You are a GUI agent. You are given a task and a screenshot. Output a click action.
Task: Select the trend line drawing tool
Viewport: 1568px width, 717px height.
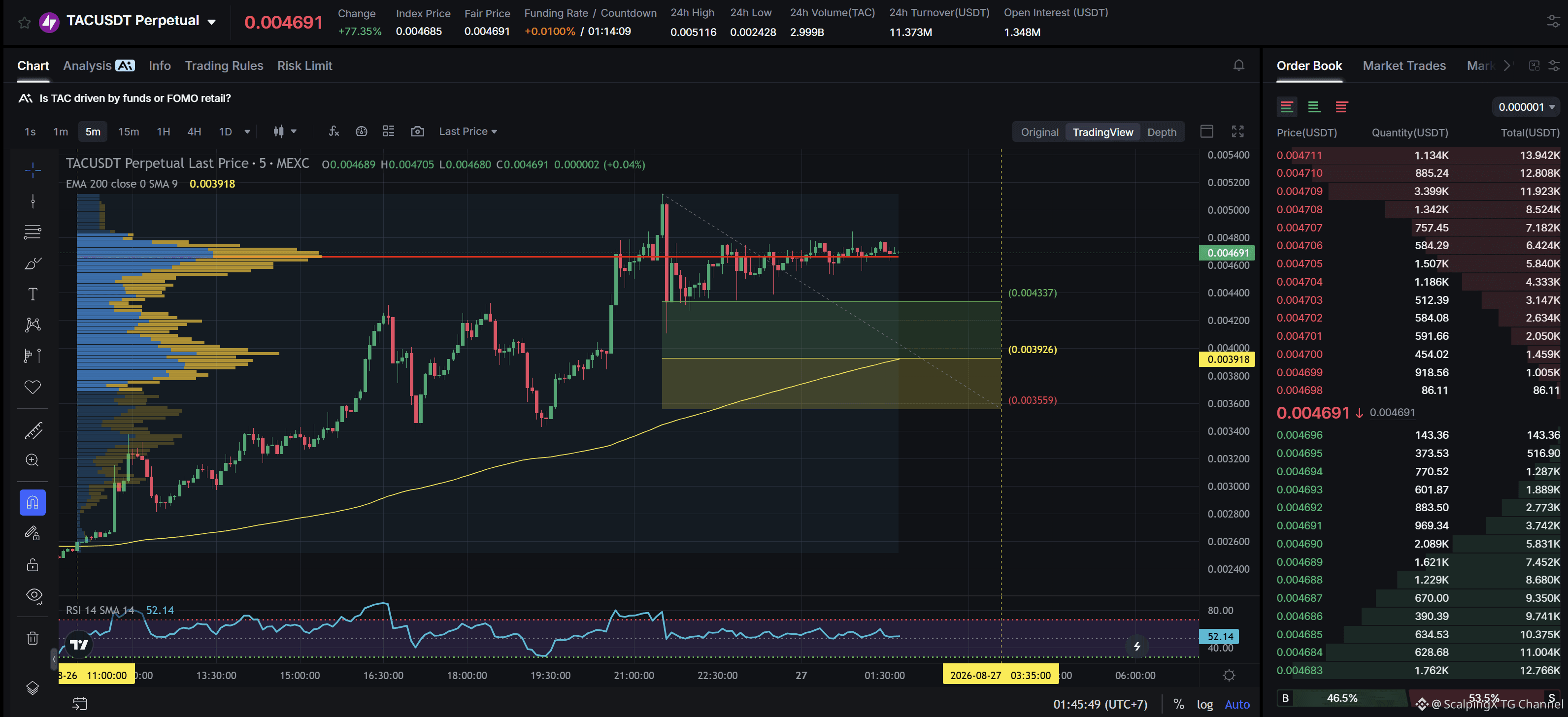click(33, 201)
